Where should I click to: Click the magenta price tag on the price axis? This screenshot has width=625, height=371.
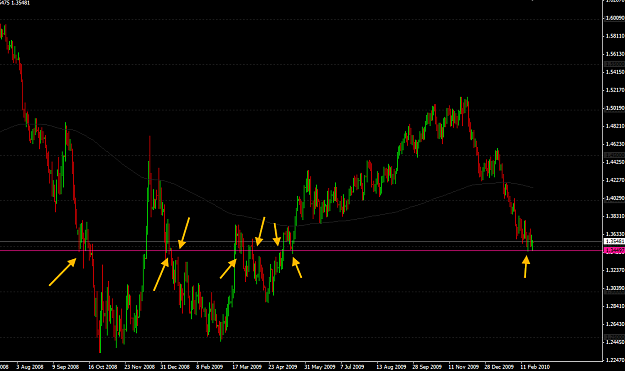pos(614,250)
